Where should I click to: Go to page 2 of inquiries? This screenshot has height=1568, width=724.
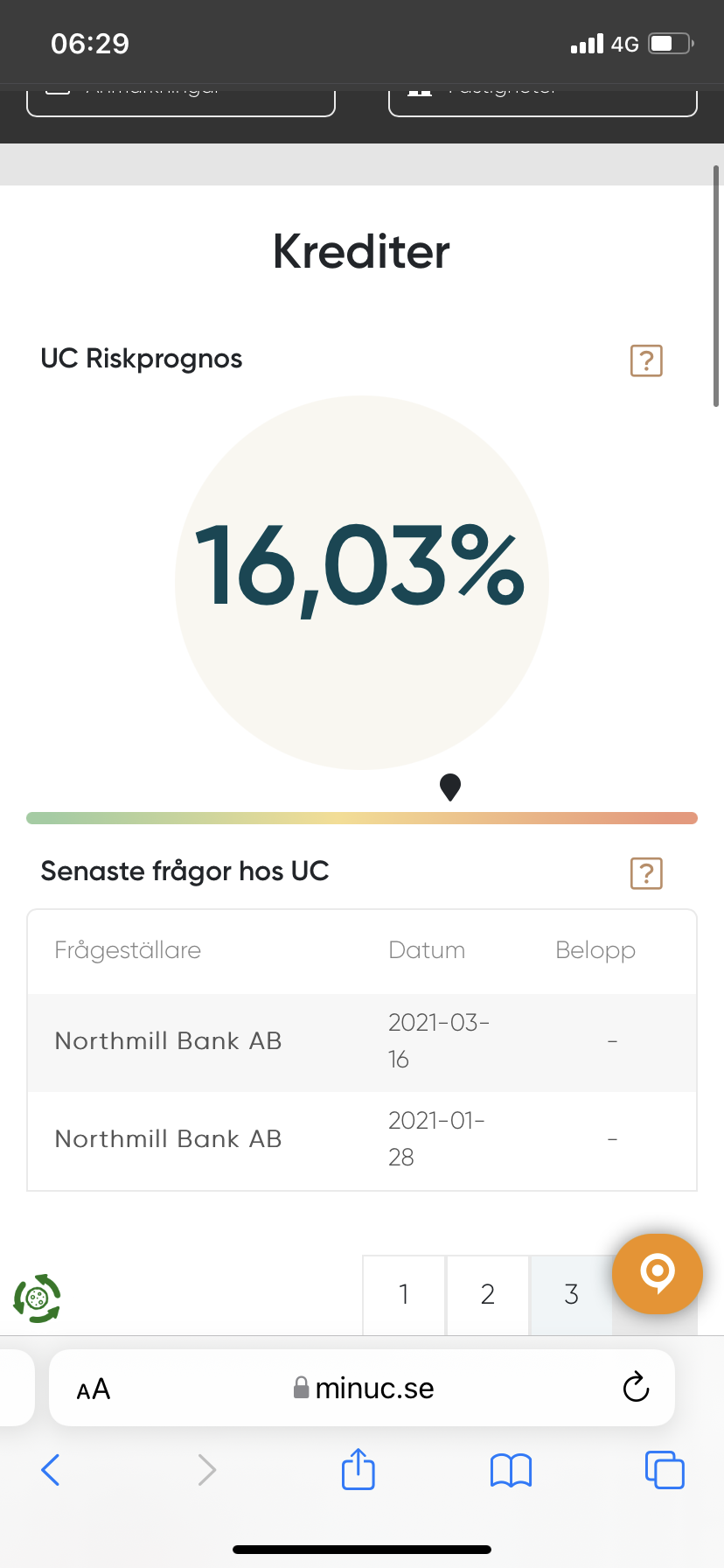pyautogui.click(x=488, y=1294)
